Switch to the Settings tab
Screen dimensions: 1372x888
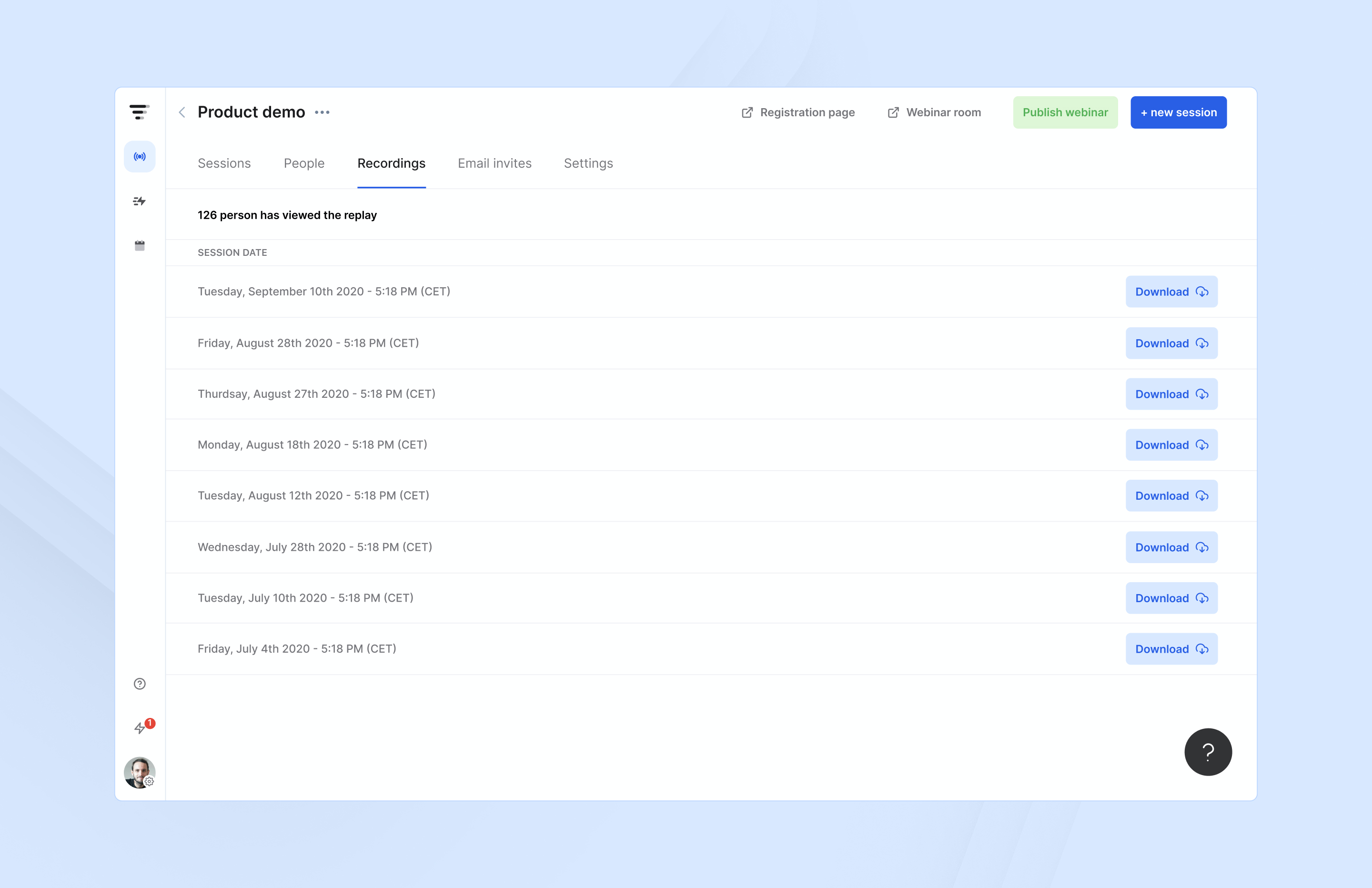[588, 163]
